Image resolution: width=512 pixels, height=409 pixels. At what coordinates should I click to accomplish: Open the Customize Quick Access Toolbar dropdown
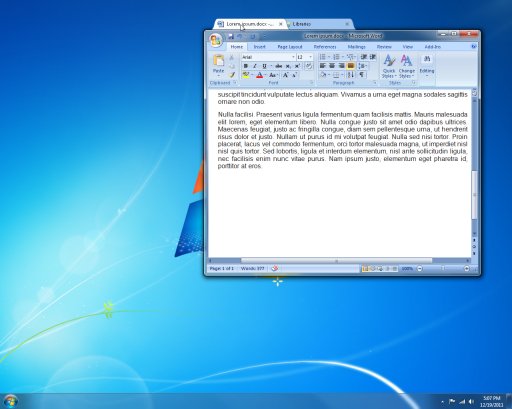coord(265,36)
